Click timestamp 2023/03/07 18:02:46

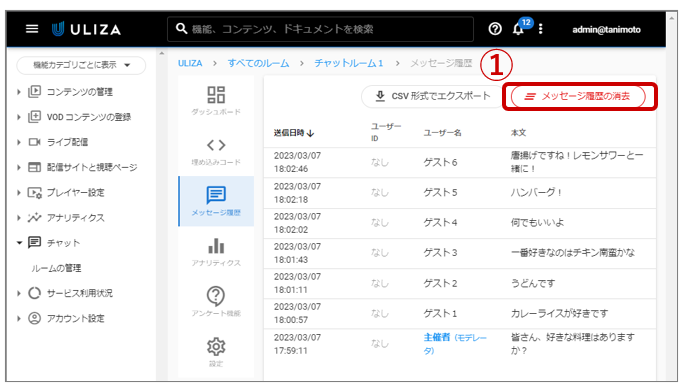pos(297,162)
